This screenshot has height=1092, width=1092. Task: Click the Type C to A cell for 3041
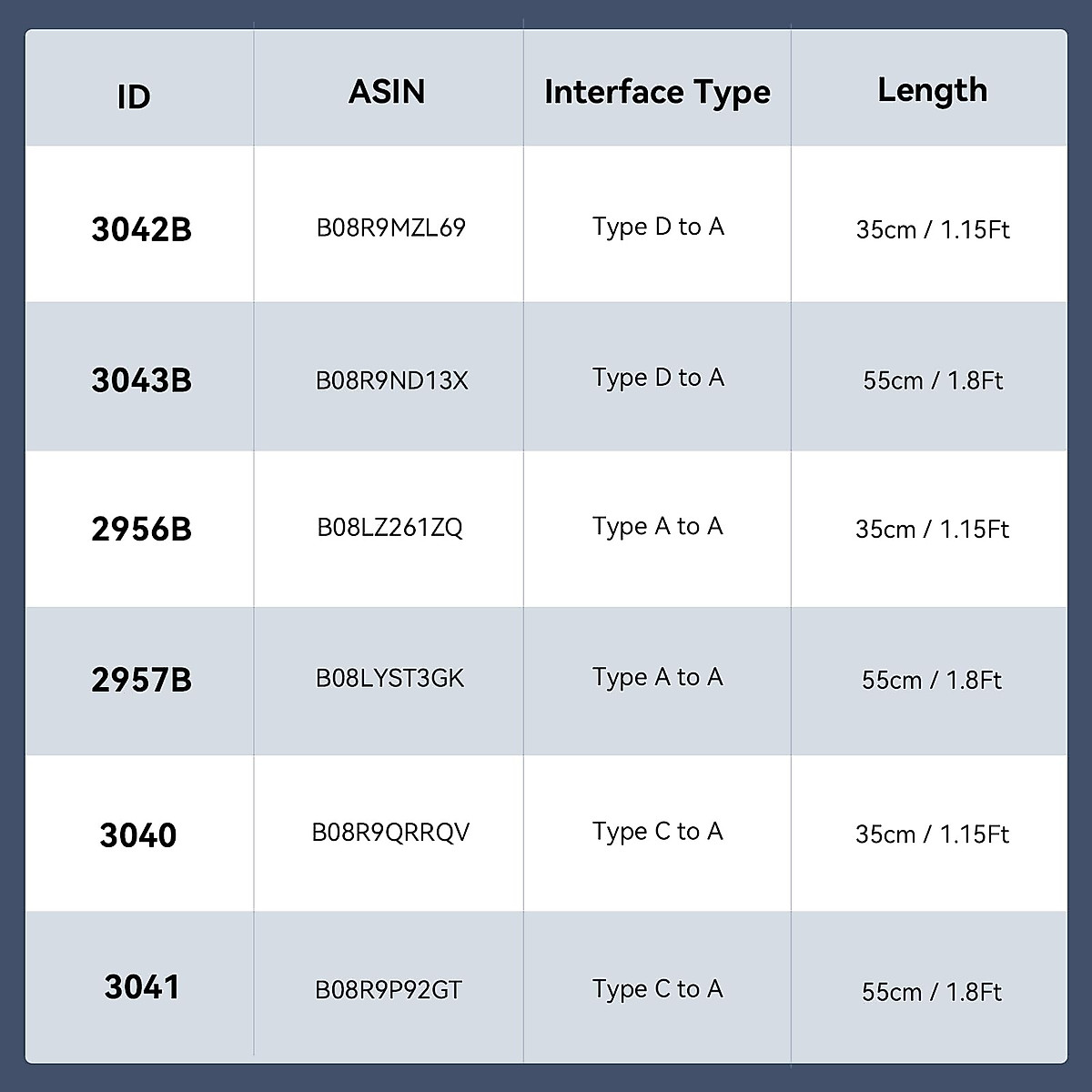657,989
